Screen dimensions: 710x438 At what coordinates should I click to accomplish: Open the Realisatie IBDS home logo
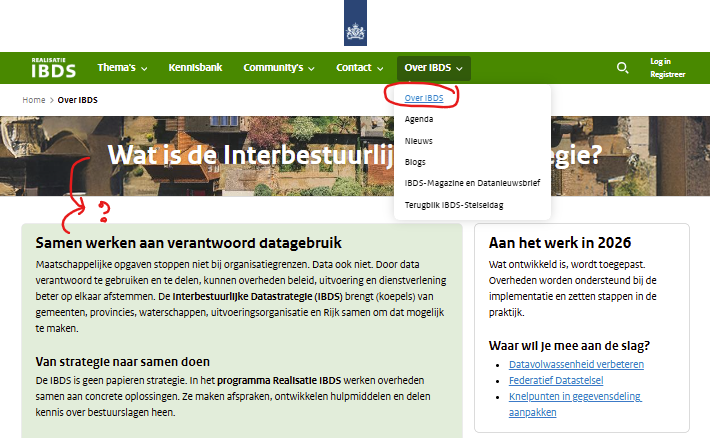(53, 68)
